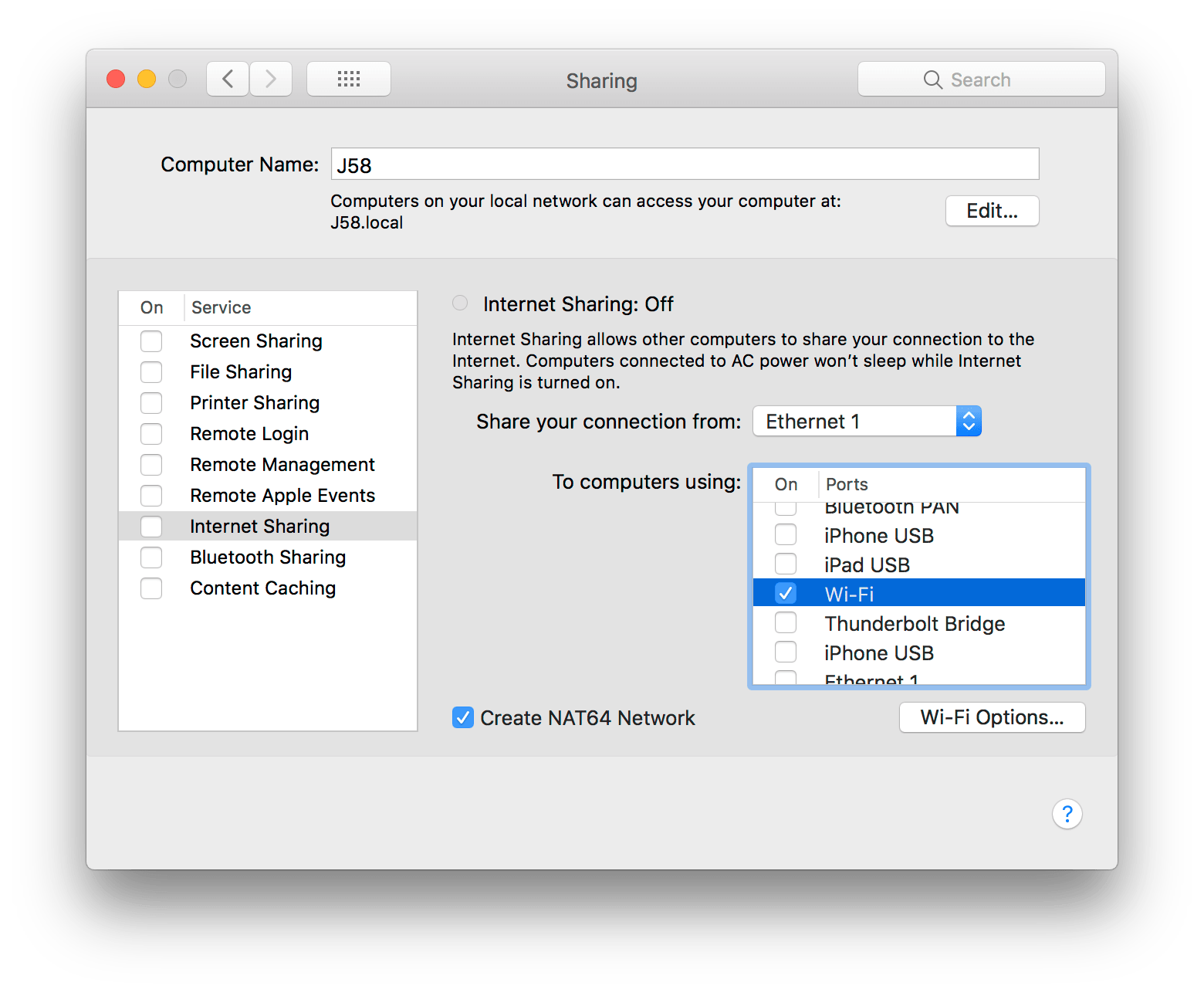Go forward with the right chevron button
The image size is (1204, 993).
(x=271, y=79)
